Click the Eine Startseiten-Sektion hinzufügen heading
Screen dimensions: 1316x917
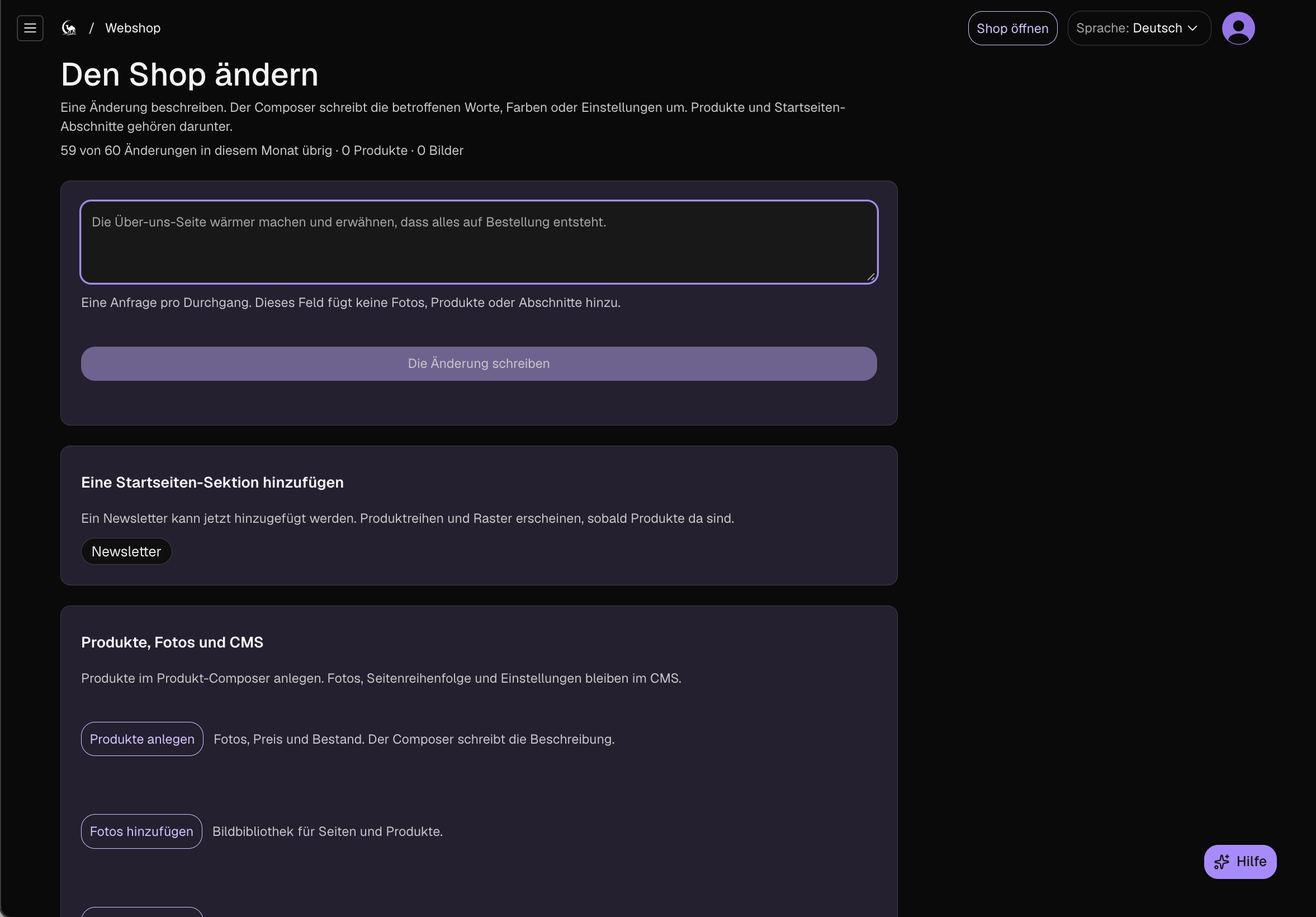212,483
